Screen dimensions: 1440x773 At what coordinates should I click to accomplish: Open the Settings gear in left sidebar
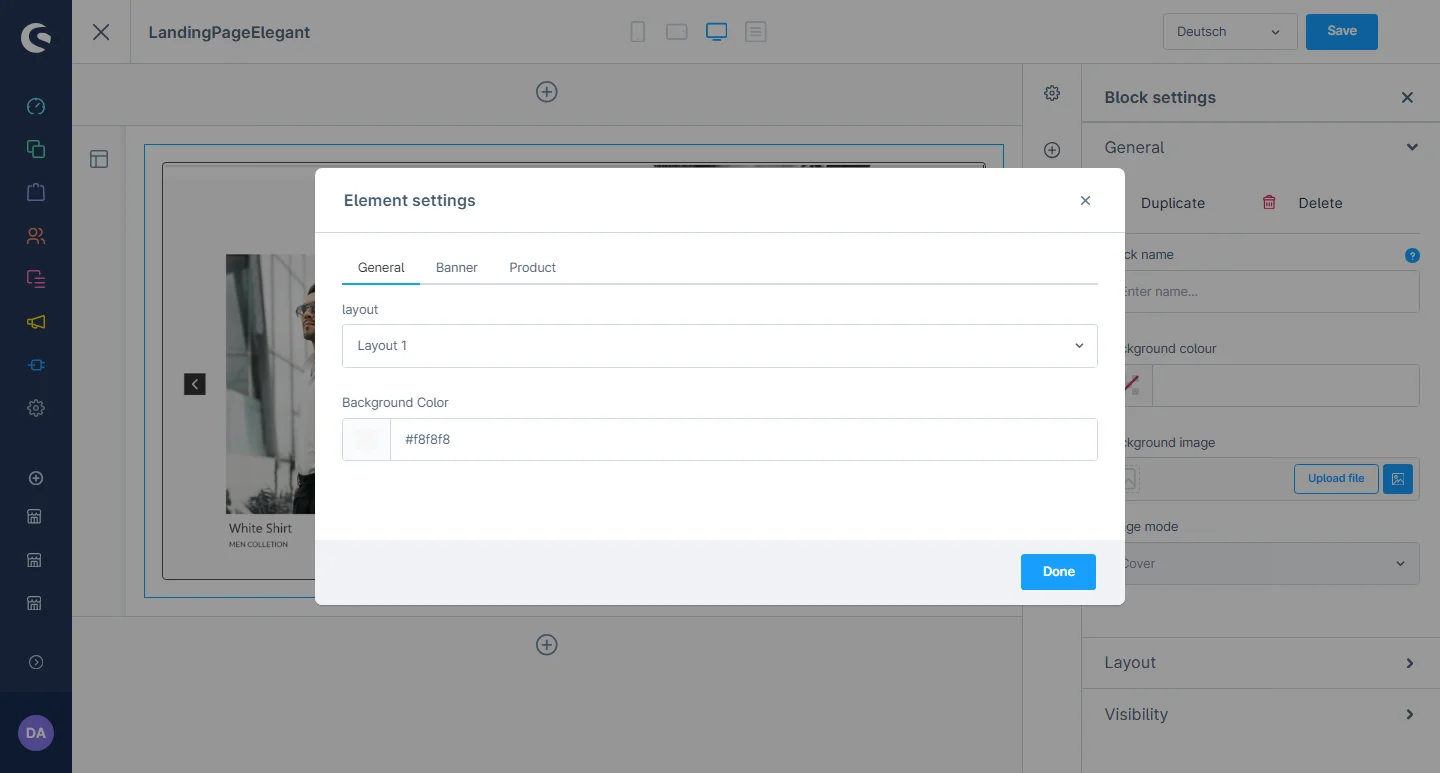pos(36,408)
